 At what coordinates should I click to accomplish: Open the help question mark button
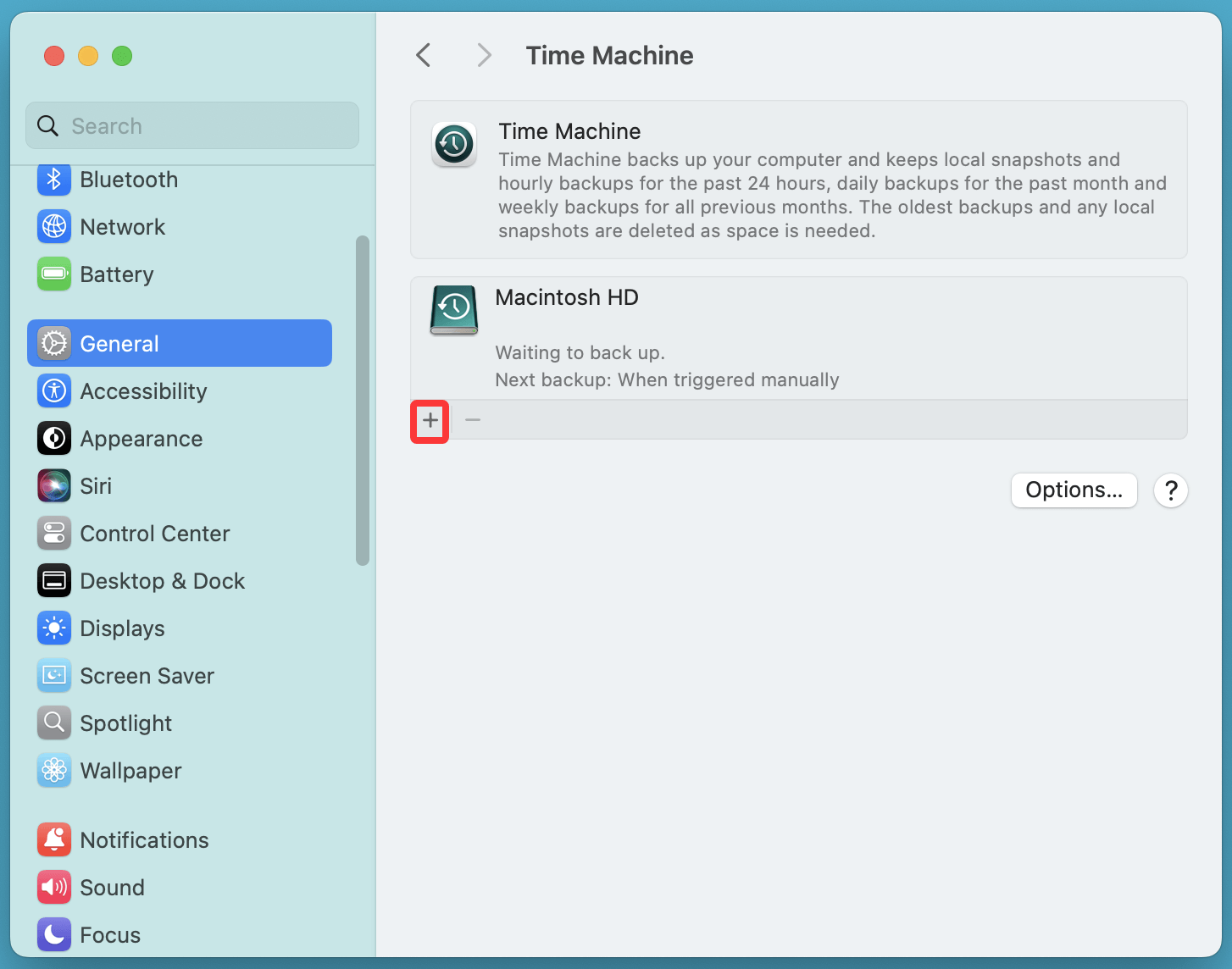coord(1171,490)
